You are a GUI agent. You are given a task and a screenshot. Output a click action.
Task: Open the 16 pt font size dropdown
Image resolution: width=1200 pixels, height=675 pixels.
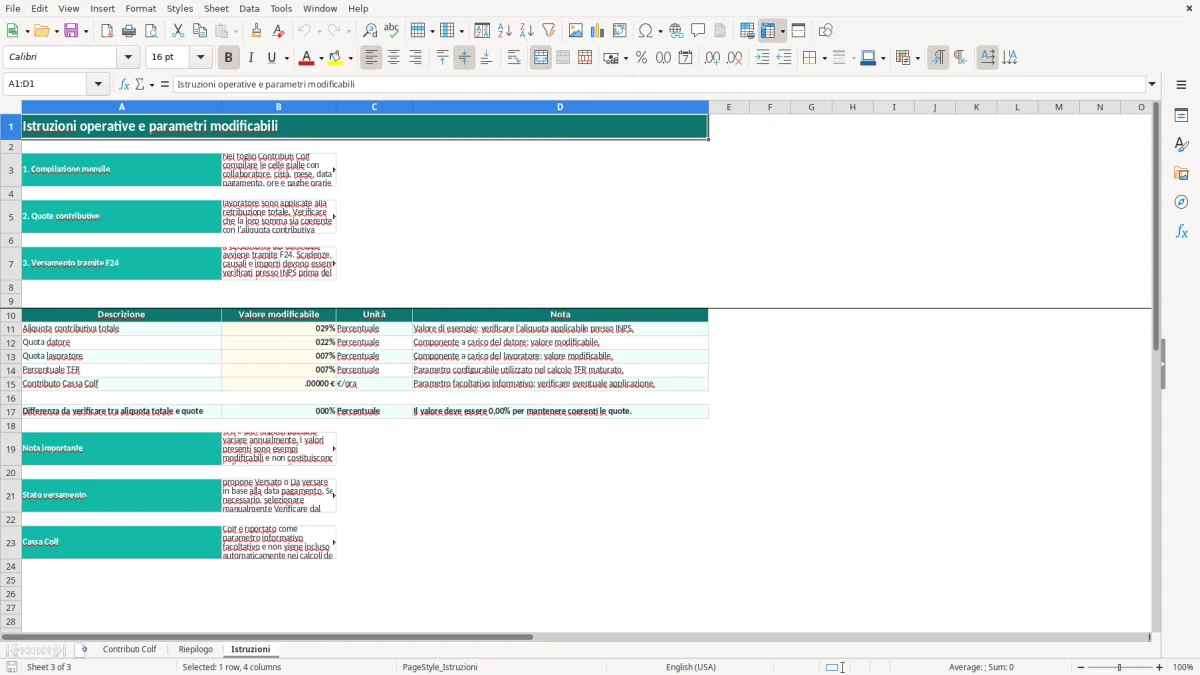tap(201, 58)
